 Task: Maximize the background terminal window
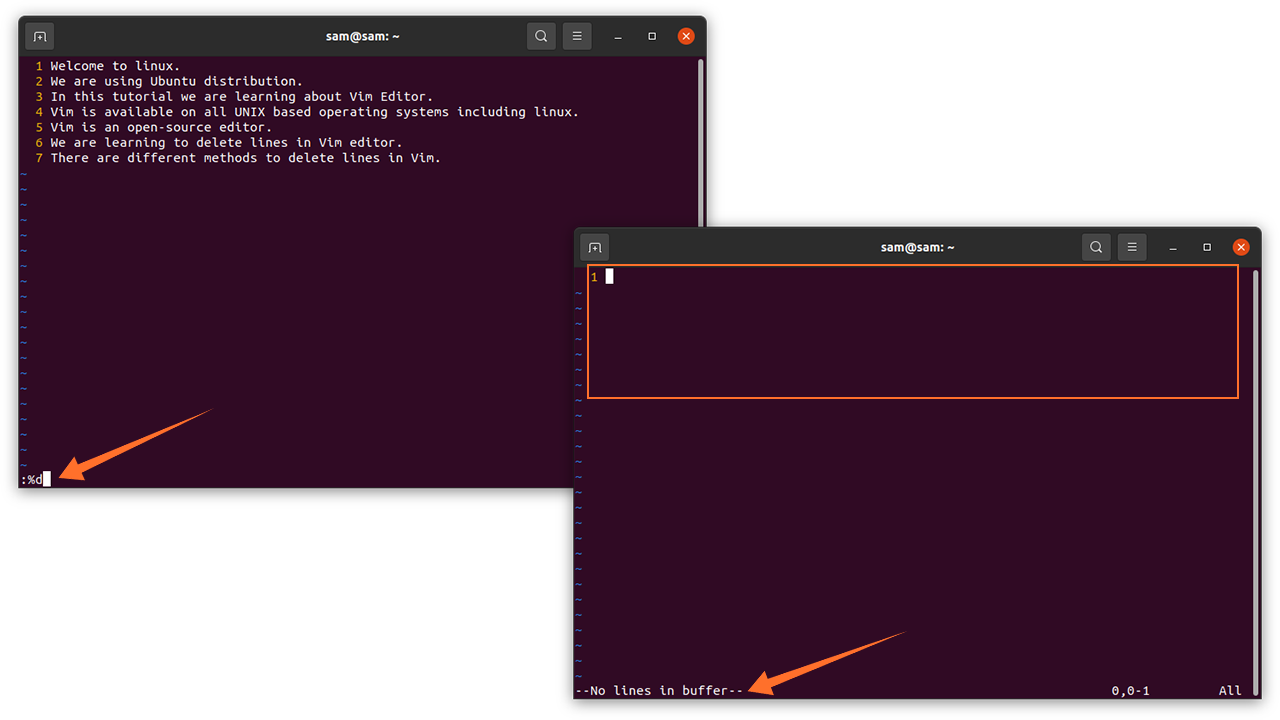652,35
